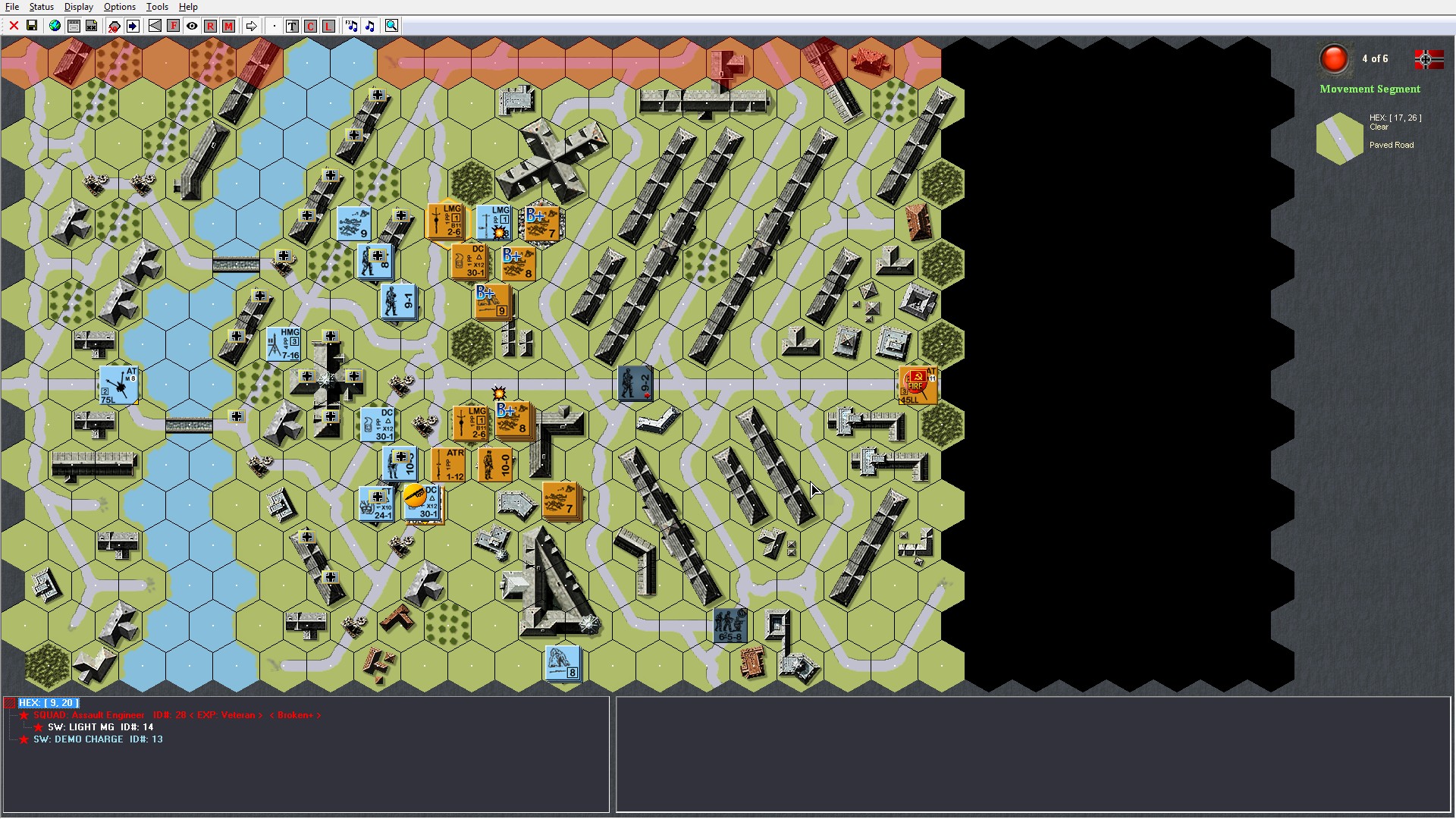Open the Tools menu
Screen dimensions: 1456x819
[157, 7]
